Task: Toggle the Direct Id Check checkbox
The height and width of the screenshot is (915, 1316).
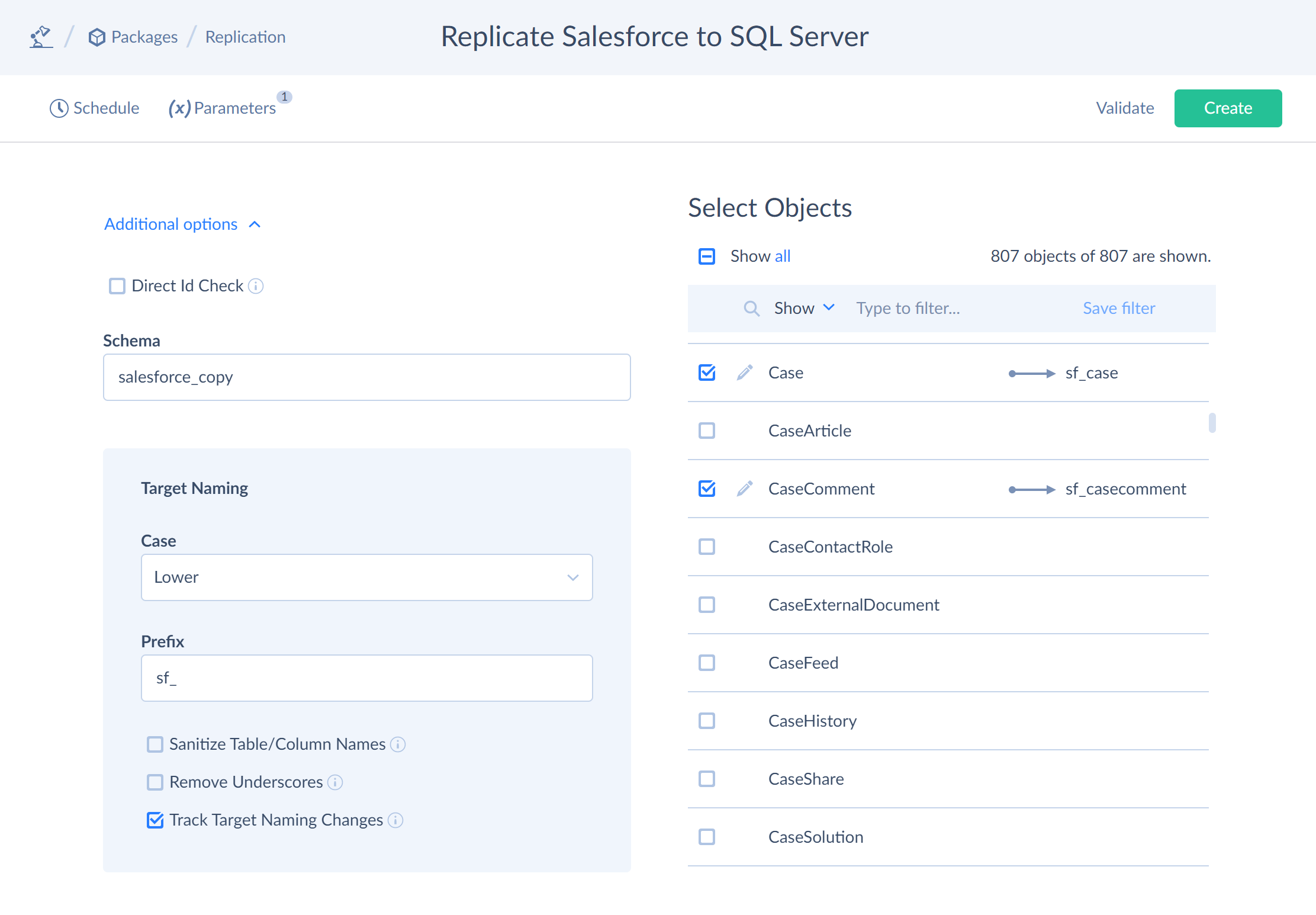Action: (117, 286)
